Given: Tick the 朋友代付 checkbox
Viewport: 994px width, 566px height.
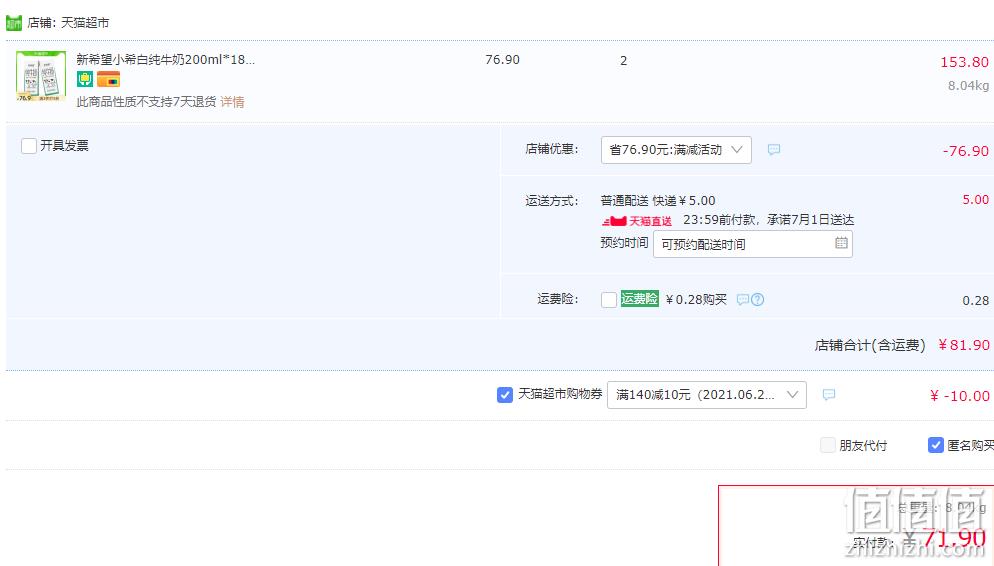Looking at the screenshot, I should [x=827, y=445].
